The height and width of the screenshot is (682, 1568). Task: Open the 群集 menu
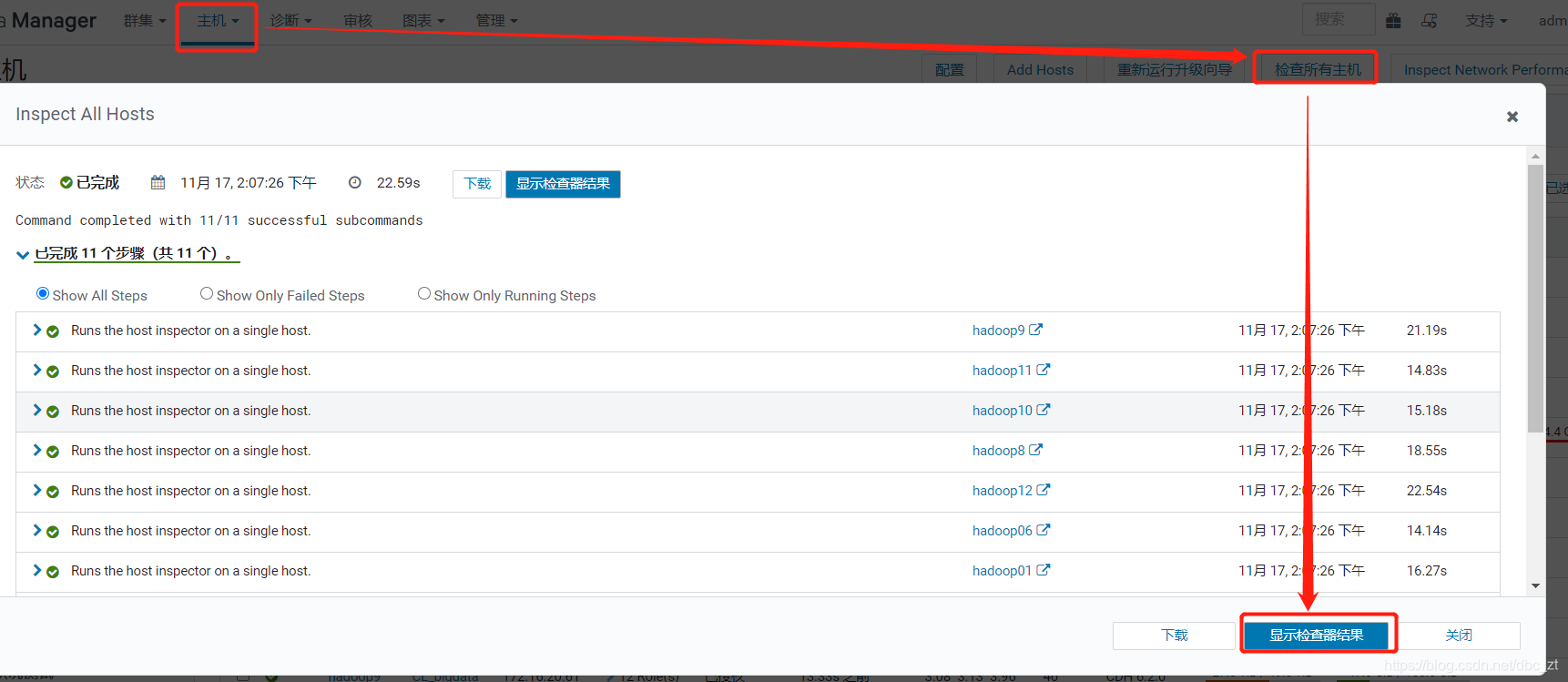(145, 20)
